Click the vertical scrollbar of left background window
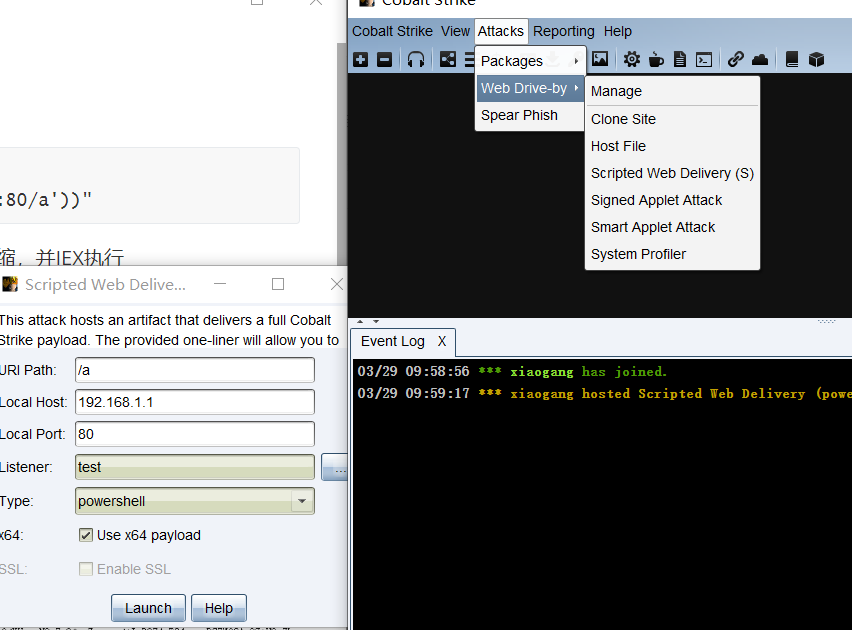Screen dimensions: 852x630 click(342, 152)
